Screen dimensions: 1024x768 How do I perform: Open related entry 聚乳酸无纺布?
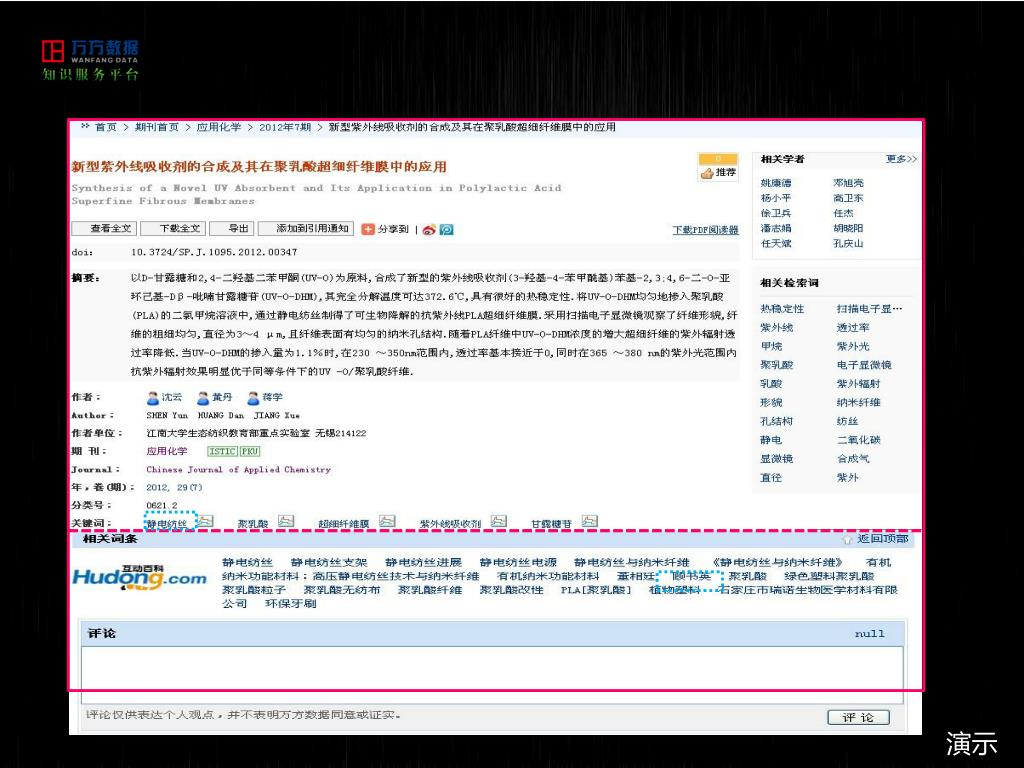tap(342, 590)
